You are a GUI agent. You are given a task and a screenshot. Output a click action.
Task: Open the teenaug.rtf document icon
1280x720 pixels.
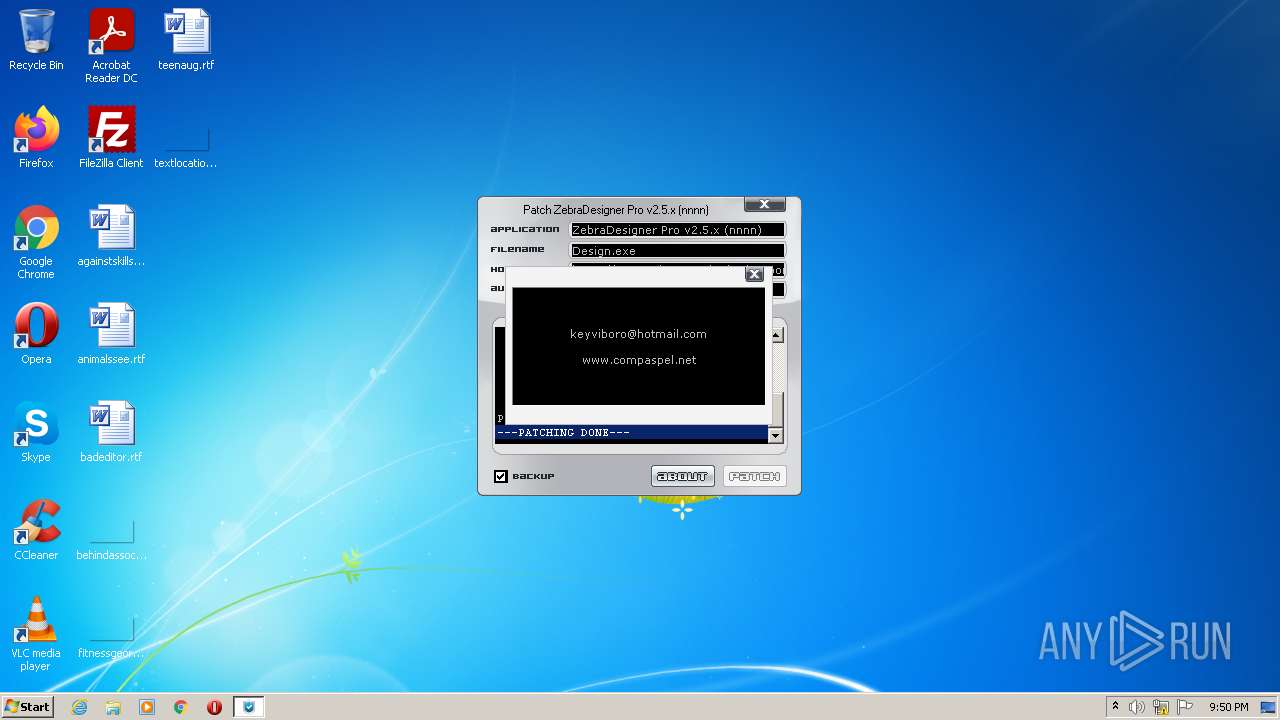coord(186,40)
